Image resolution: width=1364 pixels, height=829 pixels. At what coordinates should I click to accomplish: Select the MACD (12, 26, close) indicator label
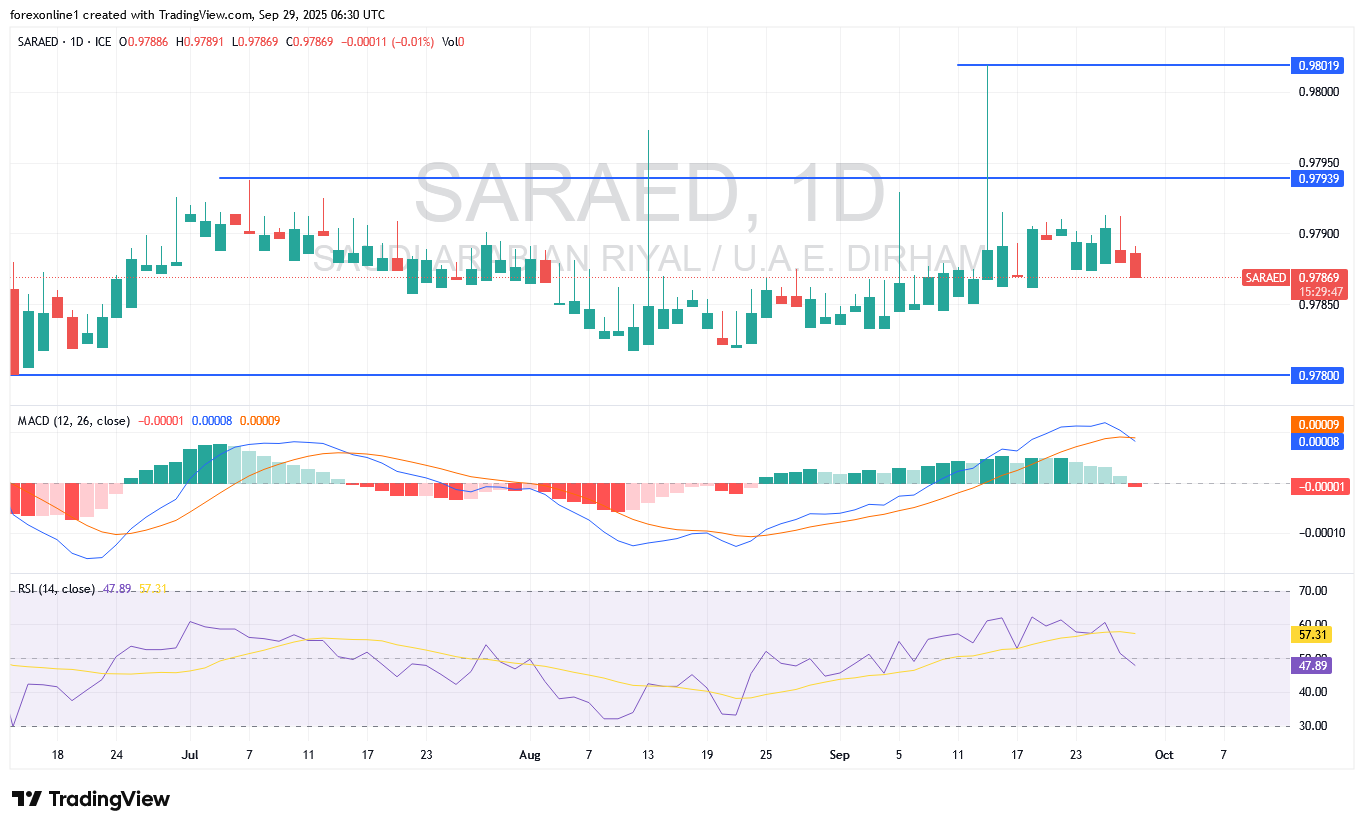tap(74, 421)
